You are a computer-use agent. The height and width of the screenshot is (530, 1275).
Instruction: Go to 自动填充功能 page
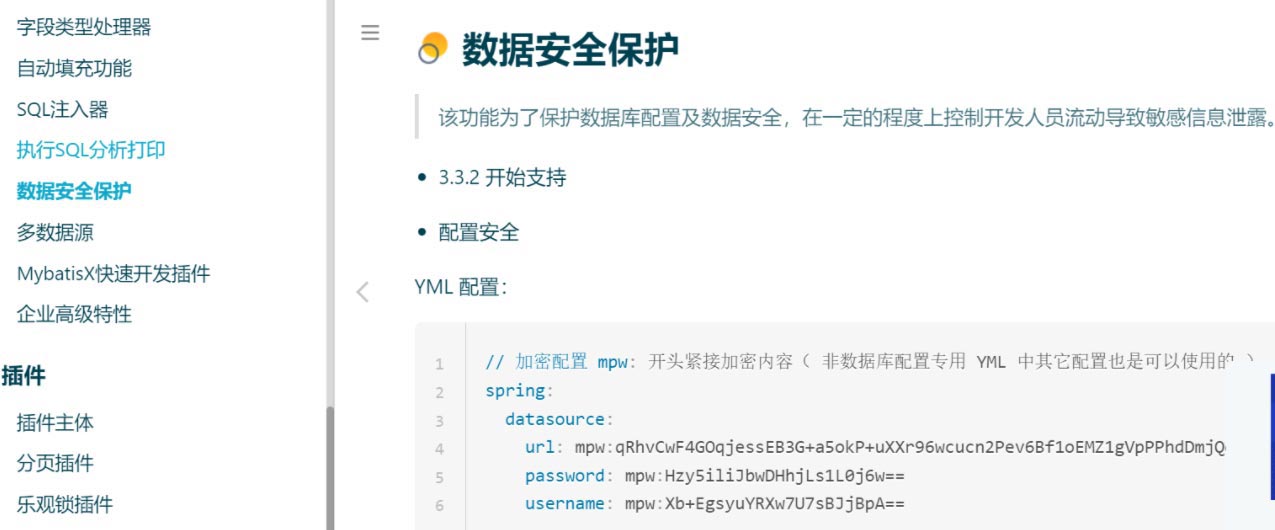74,68
